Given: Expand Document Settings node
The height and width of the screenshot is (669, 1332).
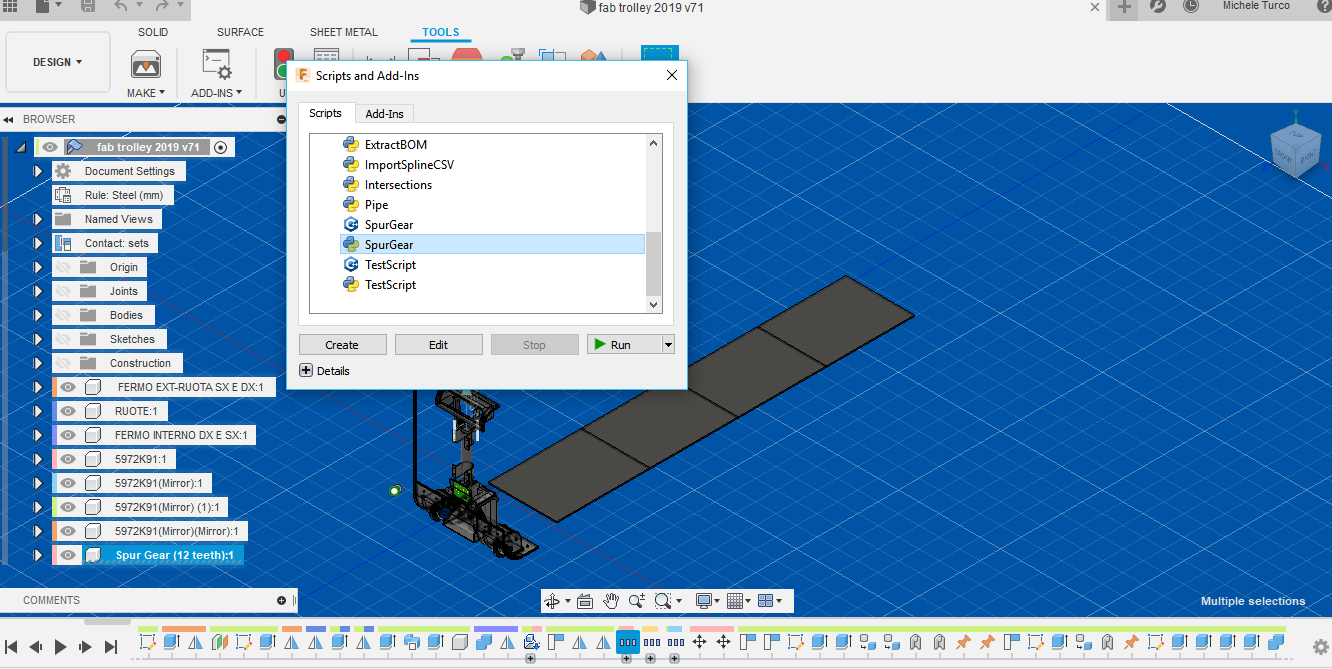Looking at the screenshot, I should tap(38, 171).
